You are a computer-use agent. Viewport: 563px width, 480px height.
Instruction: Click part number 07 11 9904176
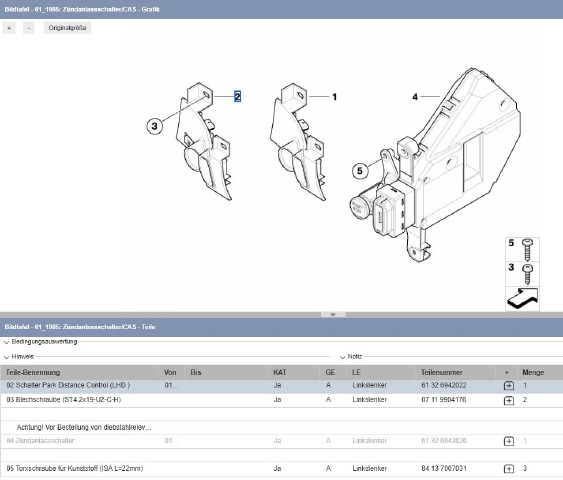[444, 400]
